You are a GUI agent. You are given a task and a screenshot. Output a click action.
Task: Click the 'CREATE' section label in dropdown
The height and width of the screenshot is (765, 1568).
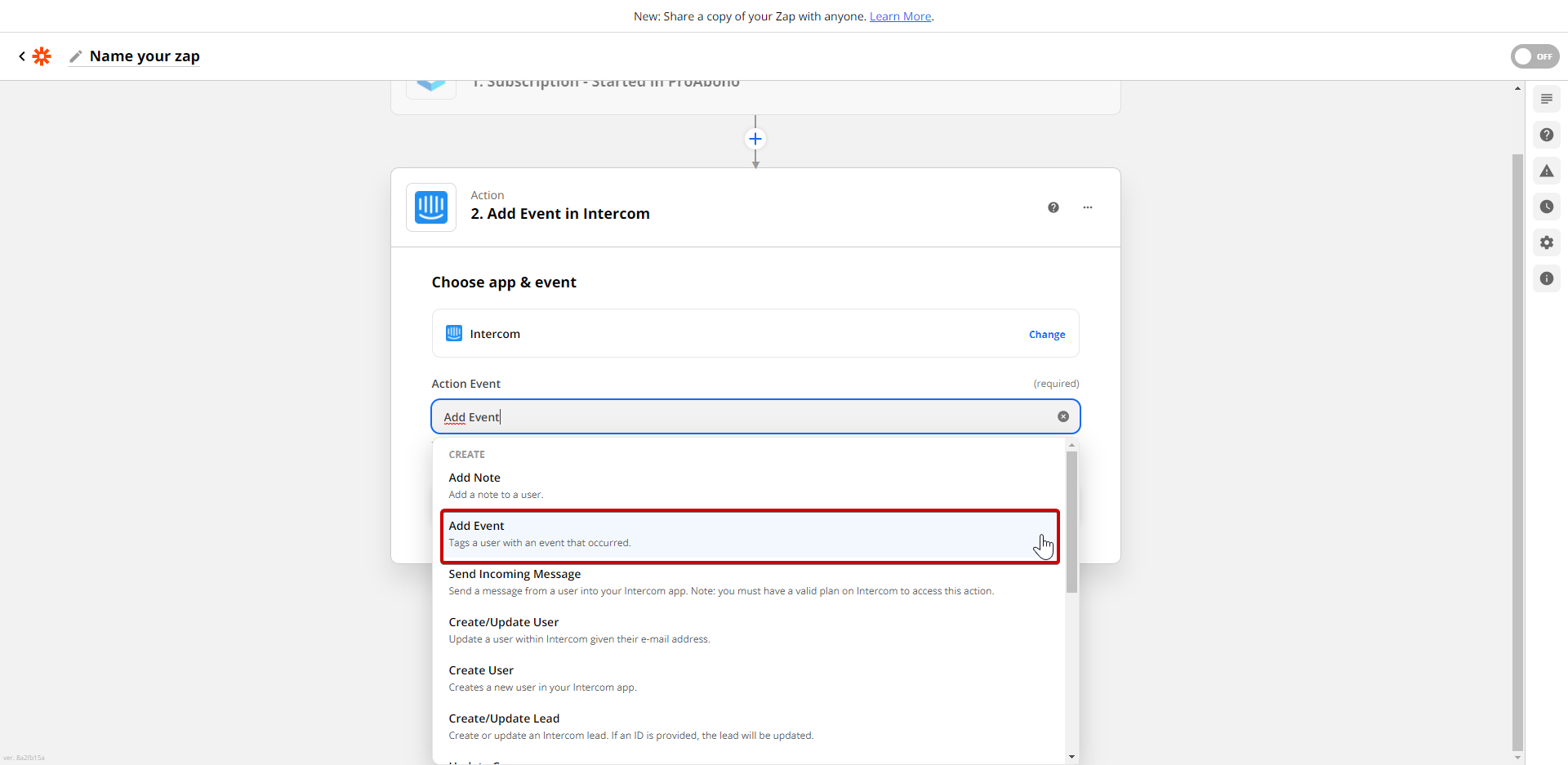click(466, 455)
